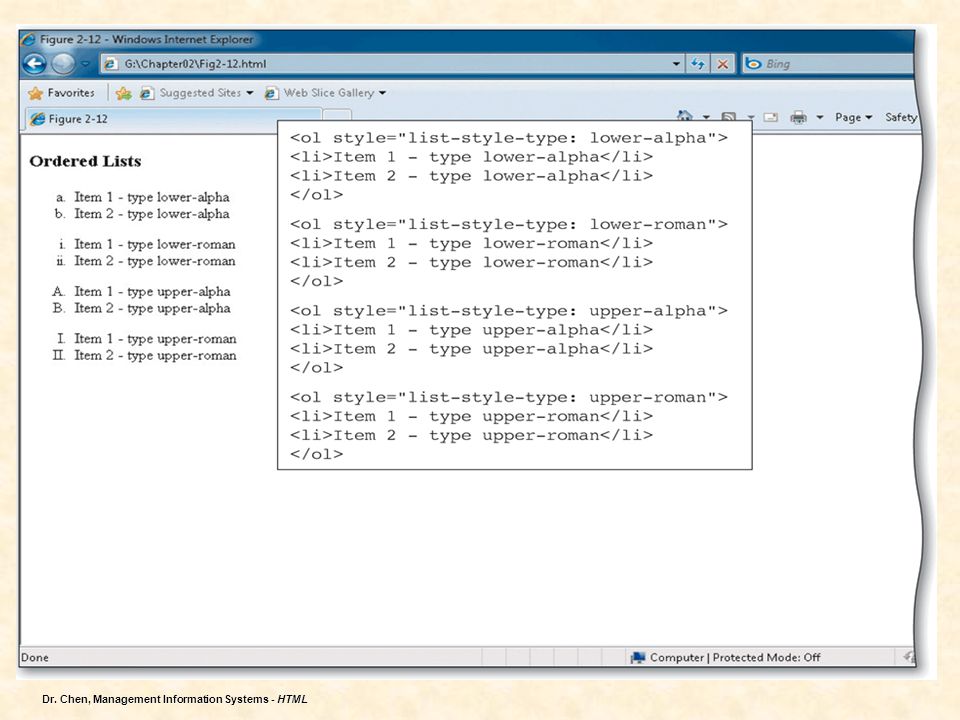Image resolution: width=960 pixels, height=720 pixels.
Task: Click the 'Done' status bar text
Action: coord(35,658)
